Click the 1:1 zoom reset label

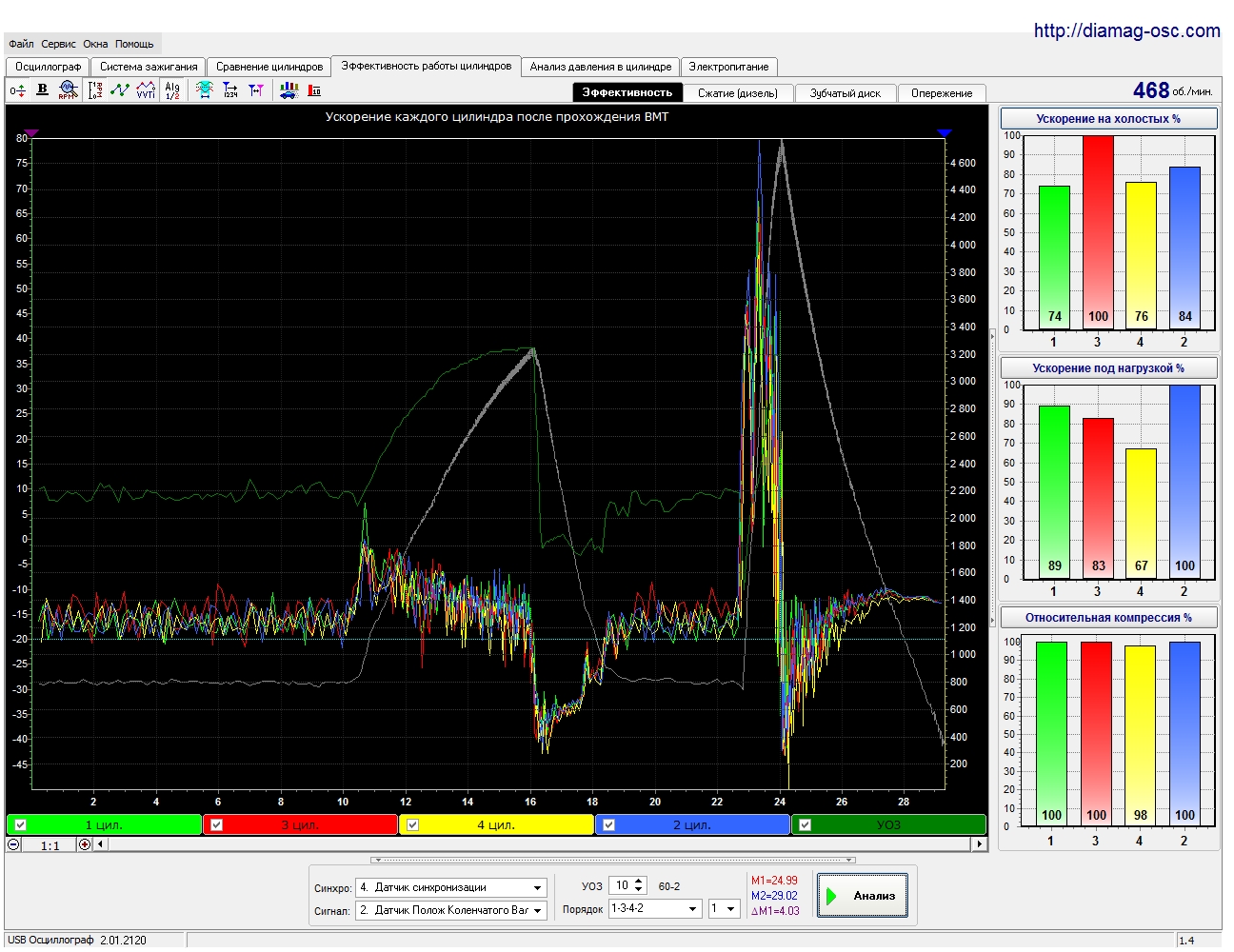[x=50, y=845]
